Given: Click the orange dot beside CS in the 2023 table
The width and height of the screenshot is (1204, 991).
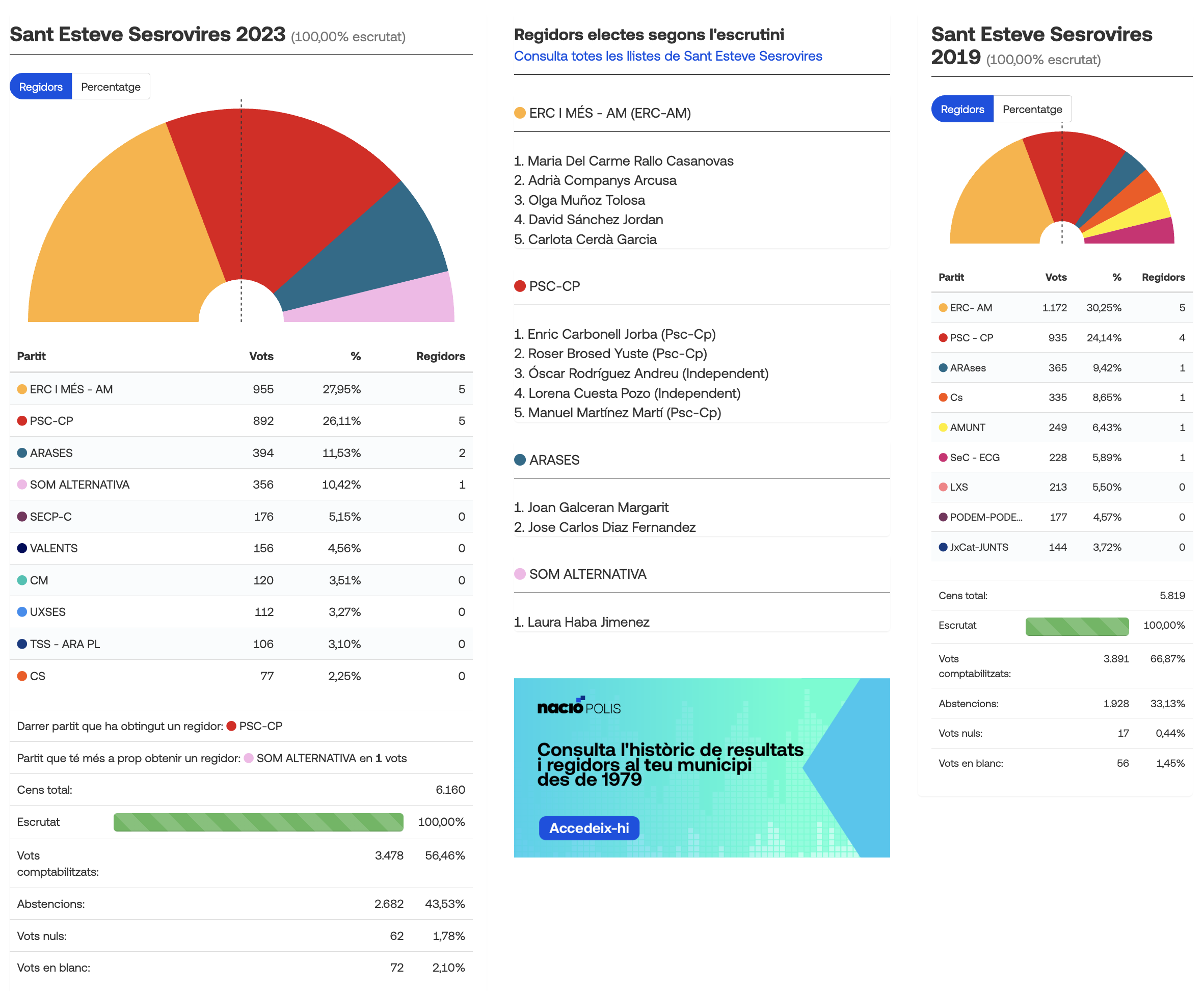Looking at the screenshot, I should point(22,676).
